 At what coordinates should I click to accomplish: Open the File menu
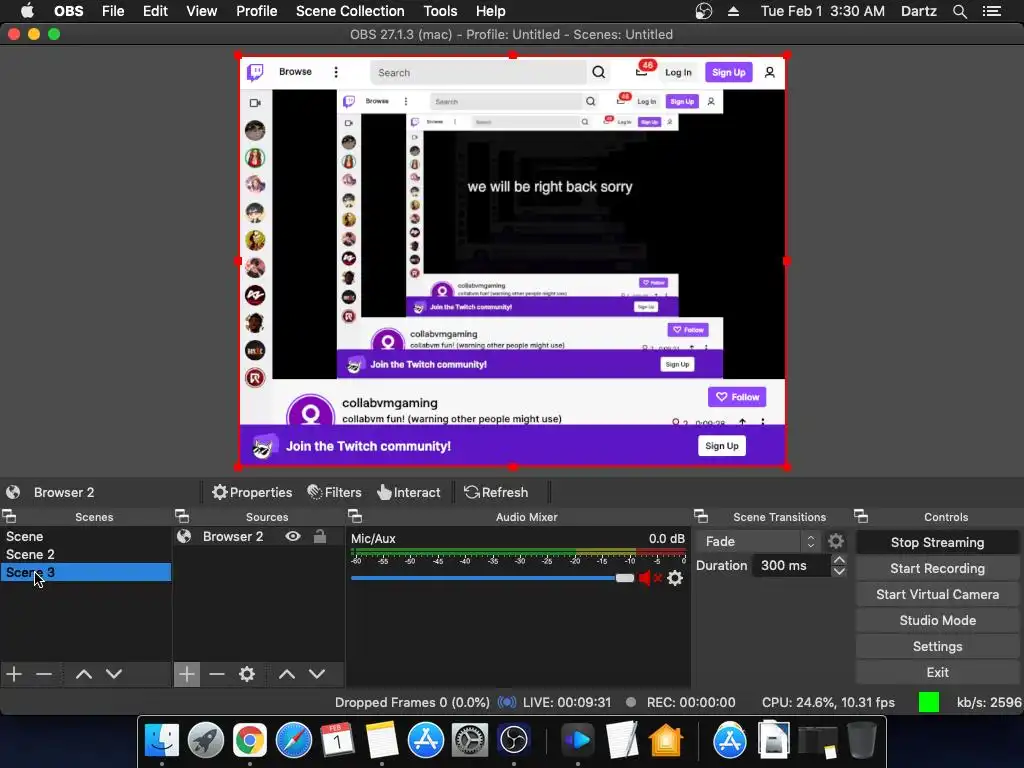(x=113, y=11)
